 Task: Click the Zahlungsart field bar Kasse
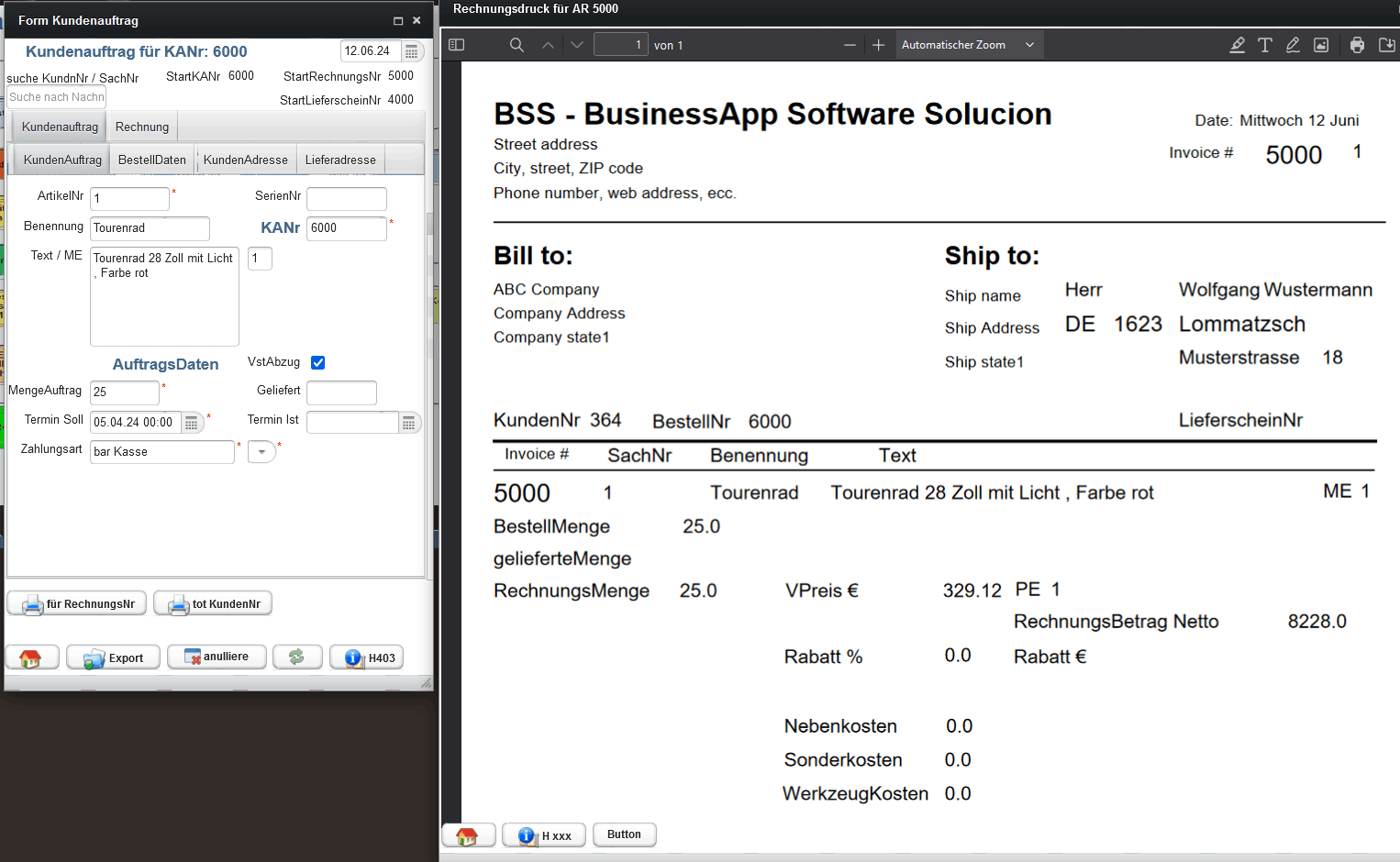point(162,452)
